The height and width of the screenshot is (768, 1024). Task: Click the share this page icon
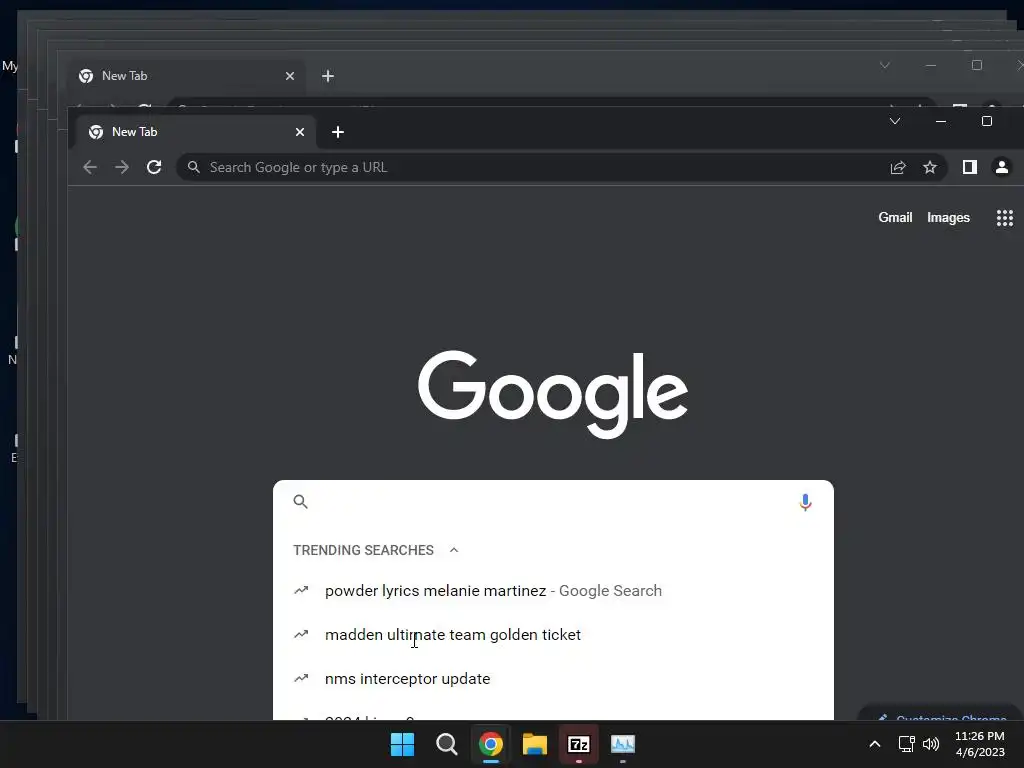(x=898, y=167)
